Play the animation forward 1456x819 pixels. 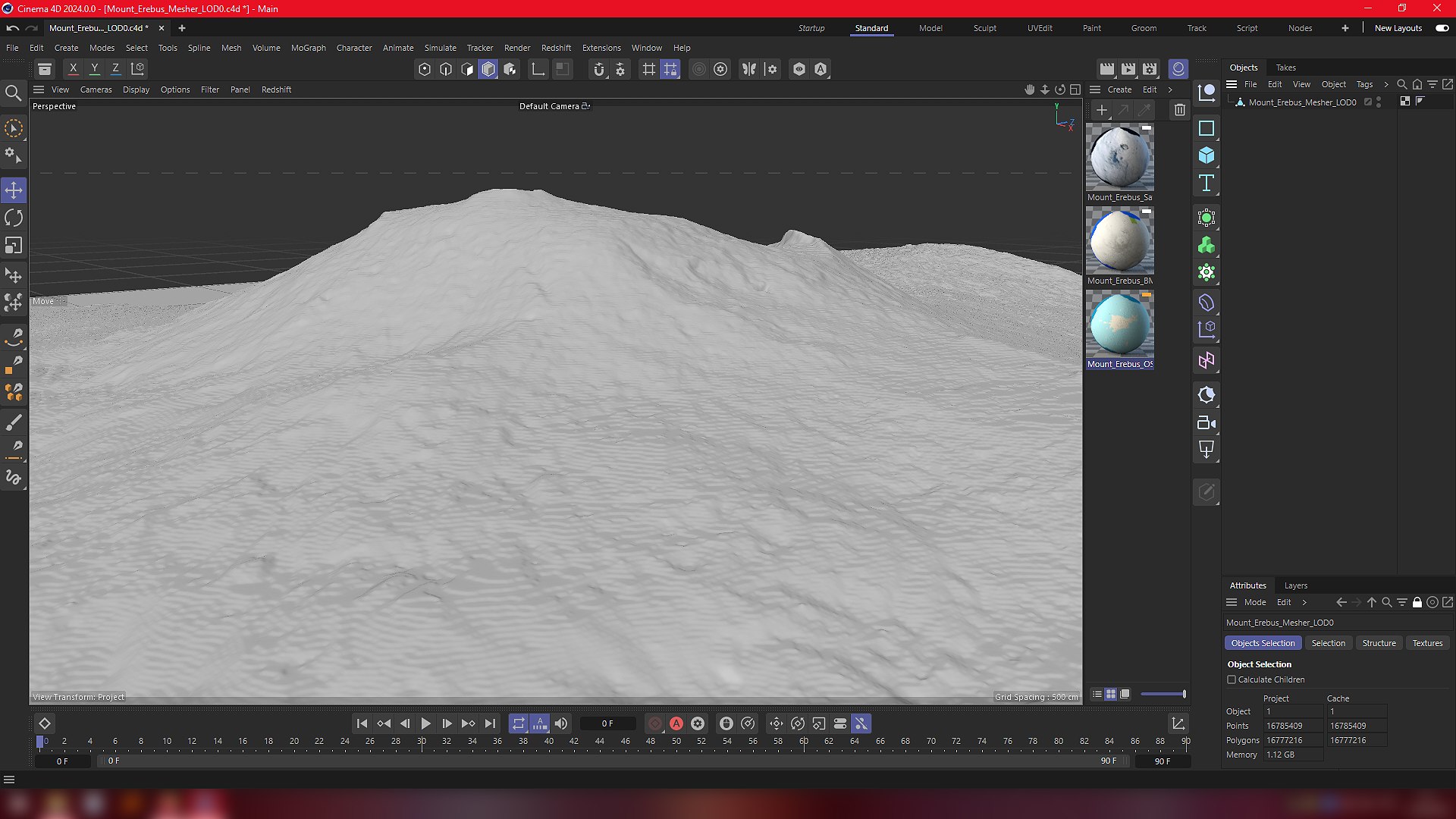[425, 723]
